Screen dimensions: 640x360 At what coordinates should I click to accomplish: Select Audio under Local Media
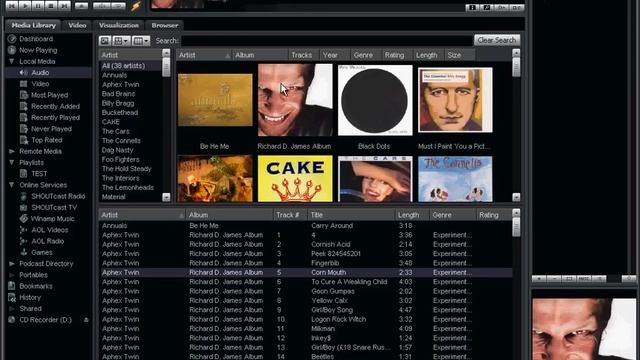point(40,73)
